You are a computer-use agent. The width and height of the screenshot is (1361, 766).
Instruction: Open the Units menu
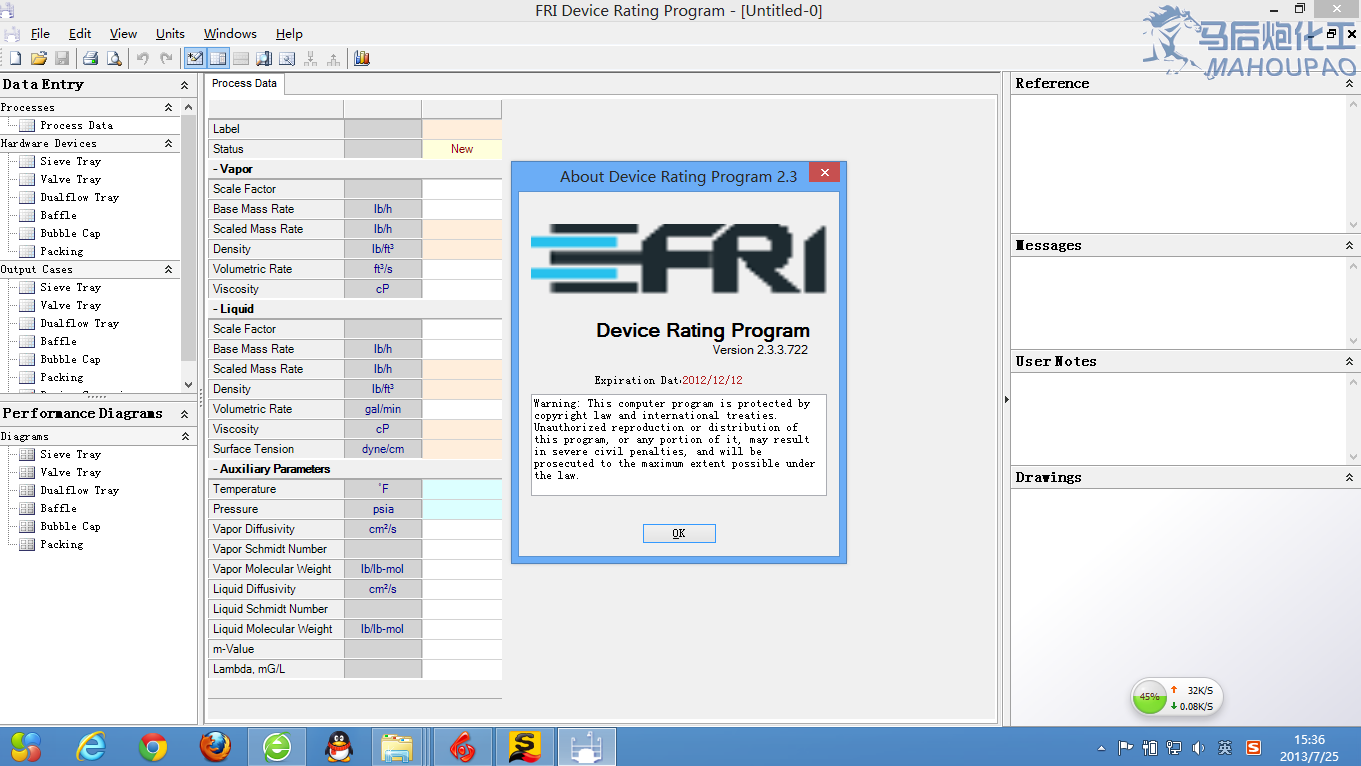[x=170, y=34]
